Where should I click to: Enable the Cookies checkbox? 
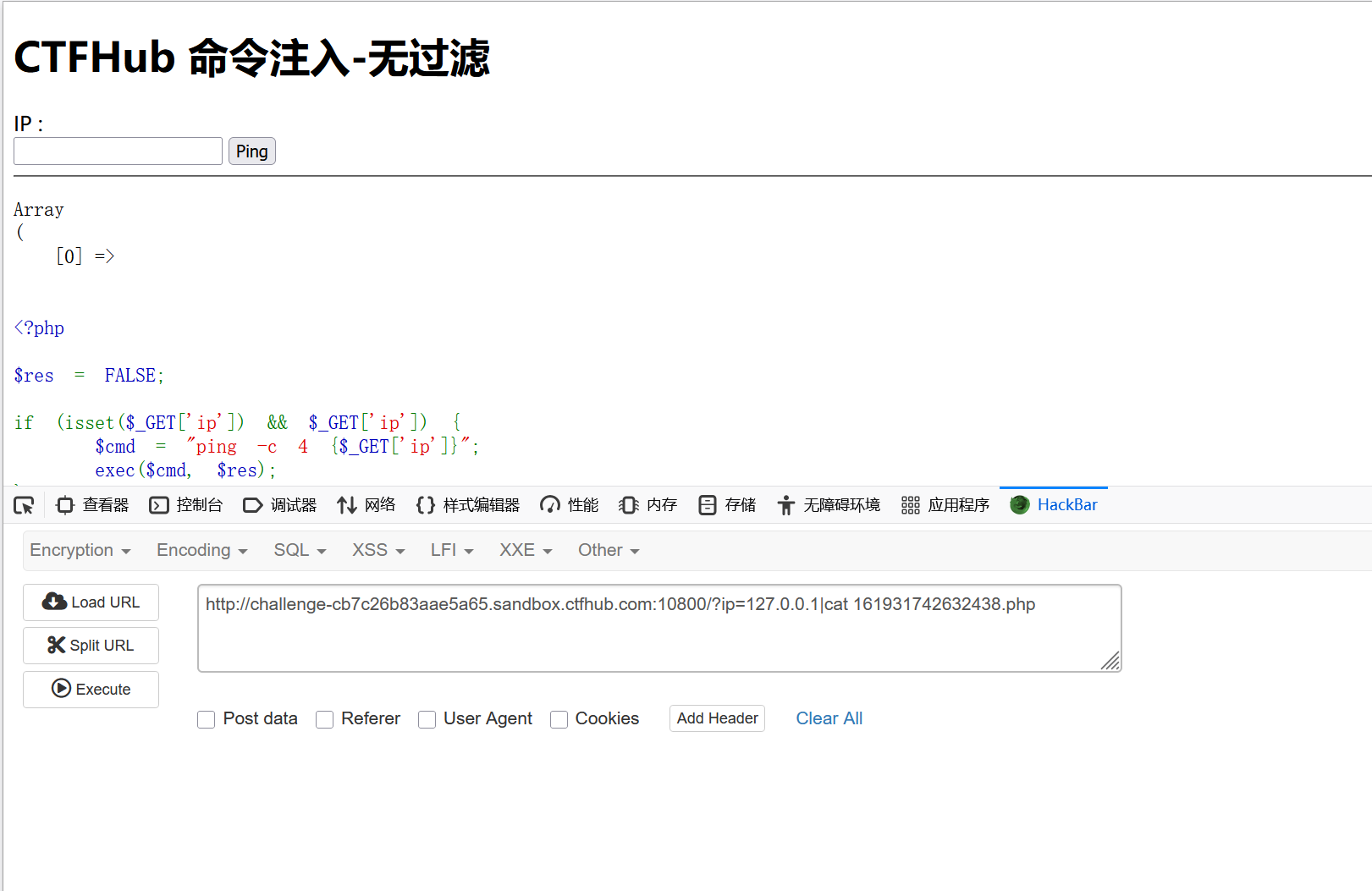(559, 719)
